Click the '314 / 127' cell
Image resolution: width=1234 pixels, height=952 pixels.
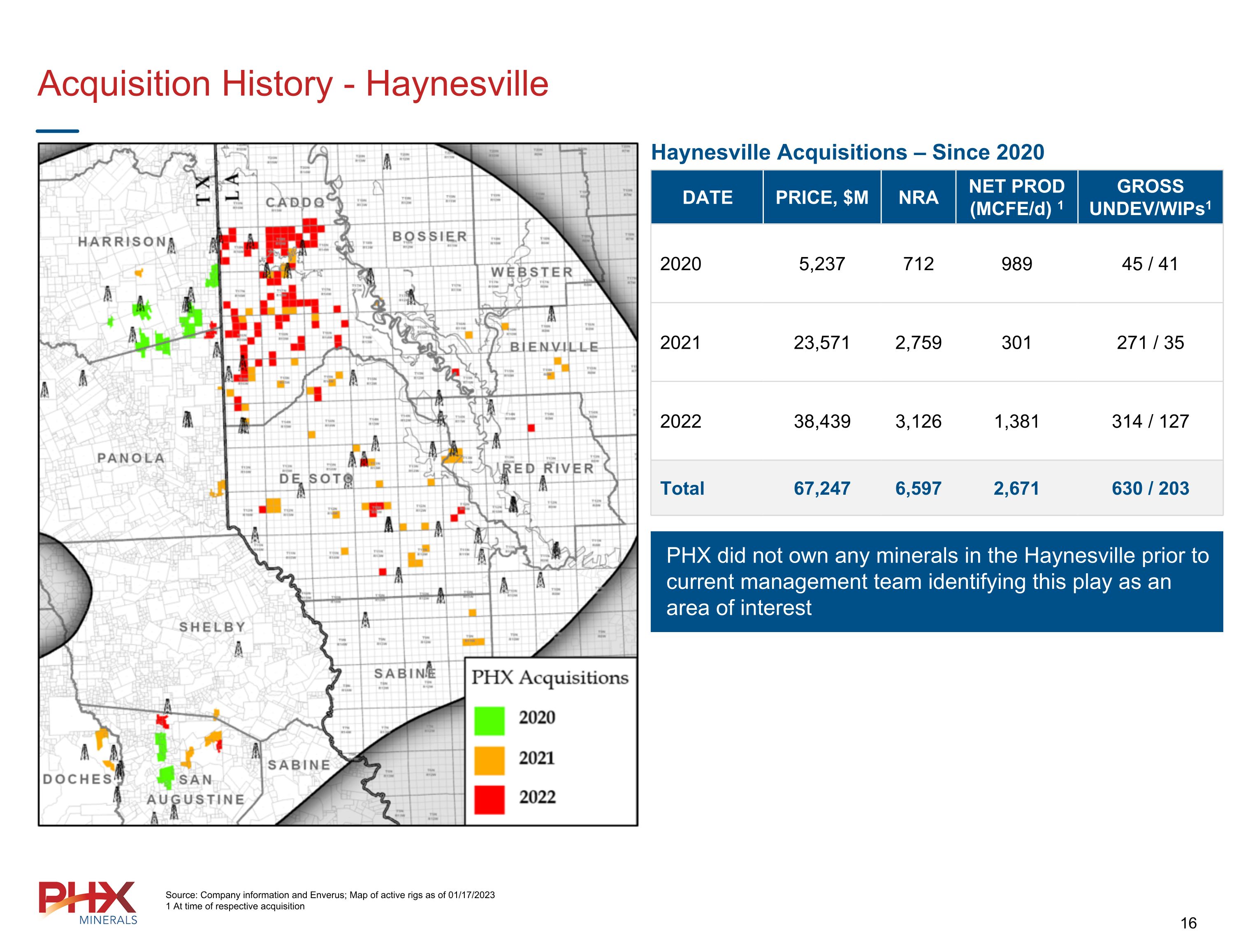[1150, 421]
